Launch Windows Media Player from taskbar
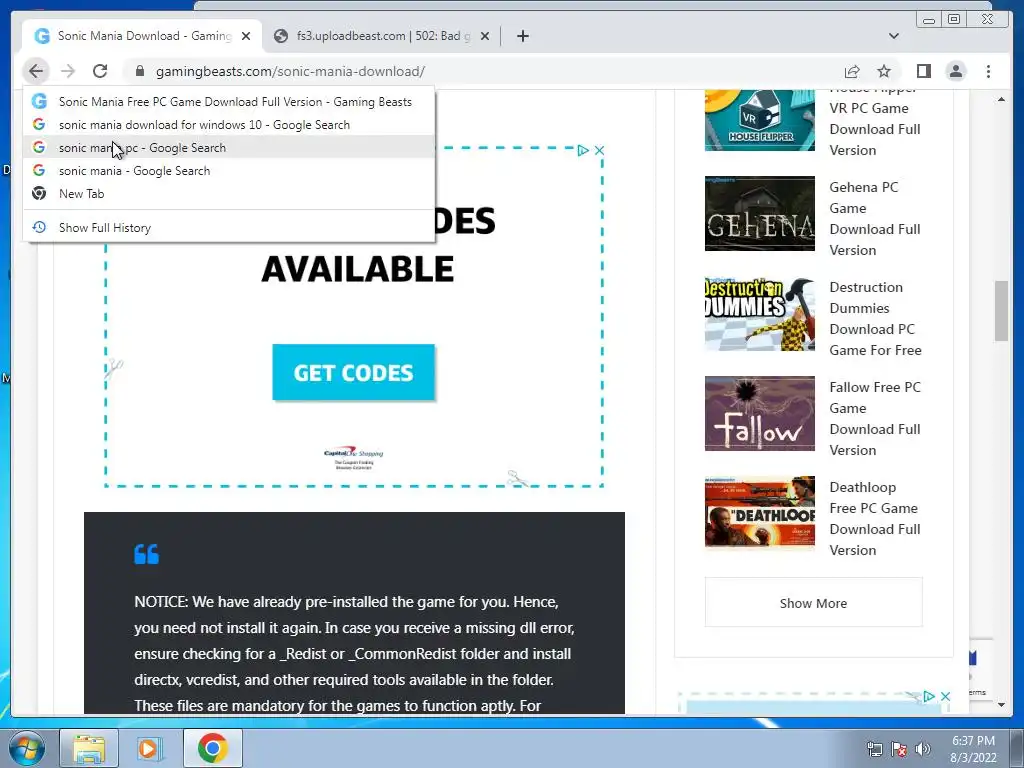 150,748
